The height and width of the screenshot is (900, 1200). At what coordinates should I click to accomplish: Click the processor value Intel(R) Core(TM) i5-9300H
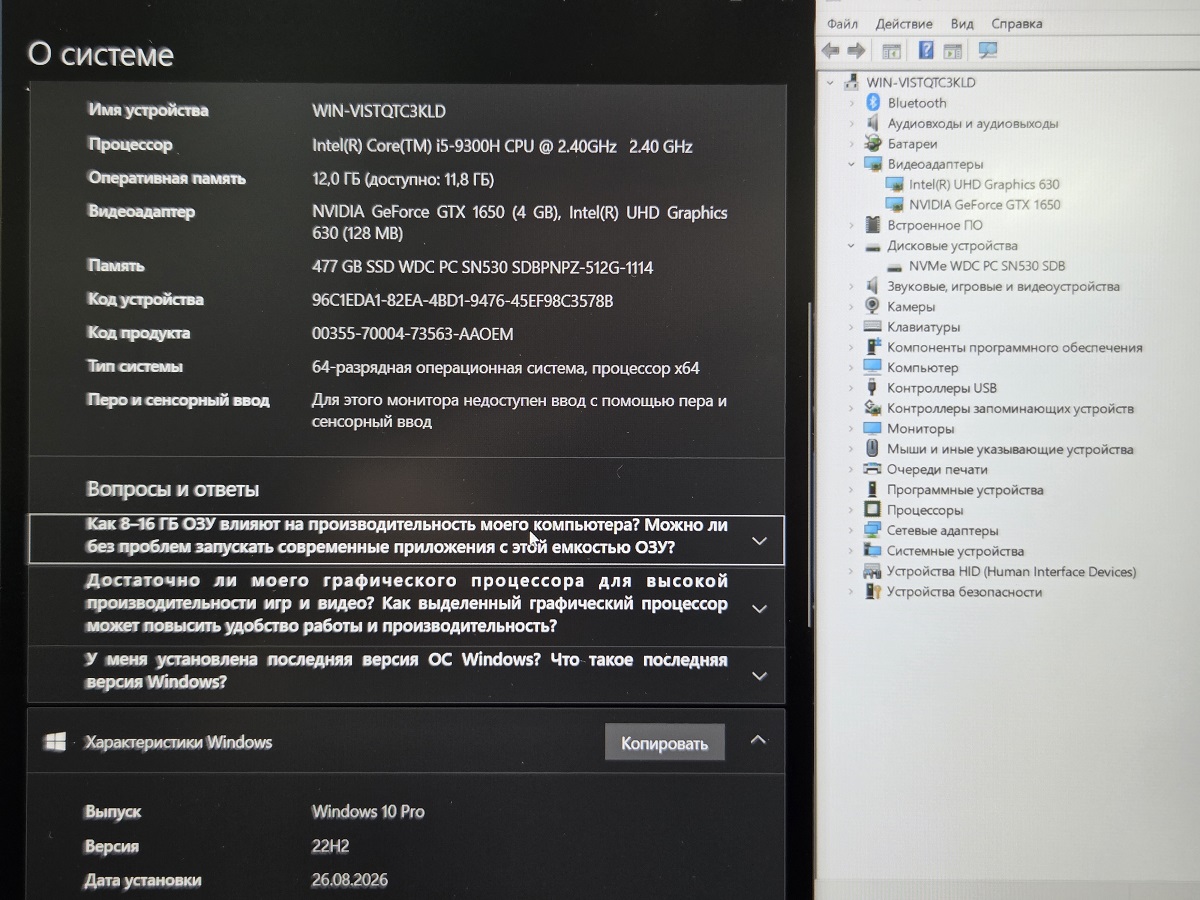[502, 146]
